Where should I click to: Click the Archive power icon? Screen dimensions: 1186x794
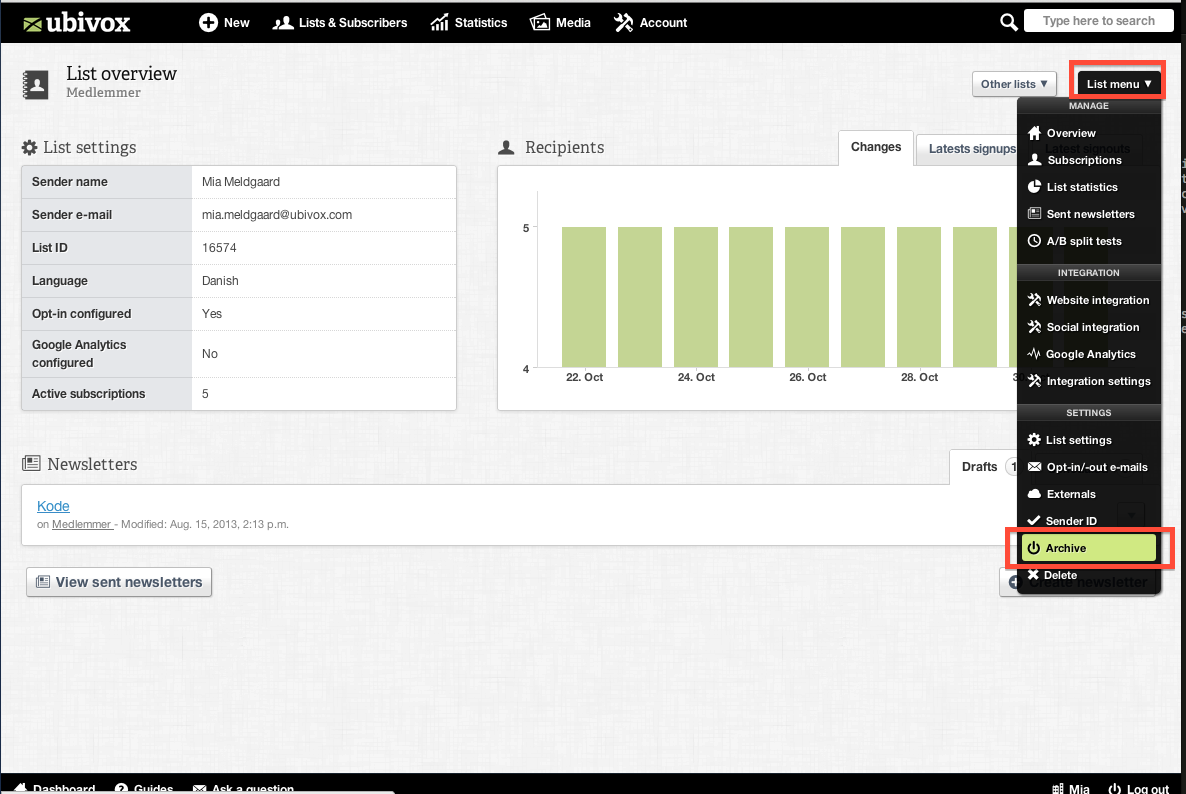[1033, 547]
